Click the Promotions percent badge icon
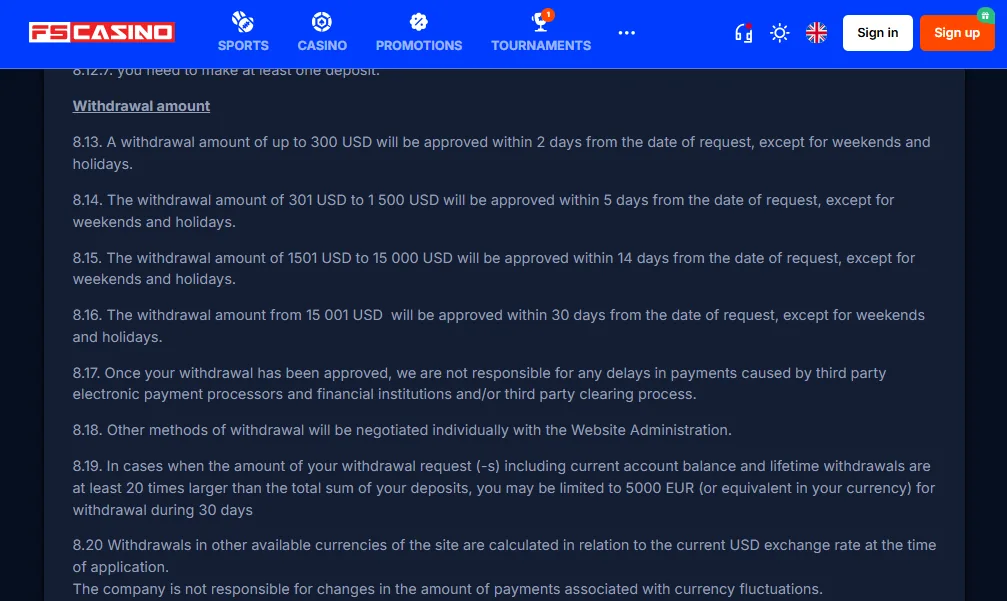Screen dimensions: 1007x601 [x=419, y=22]
